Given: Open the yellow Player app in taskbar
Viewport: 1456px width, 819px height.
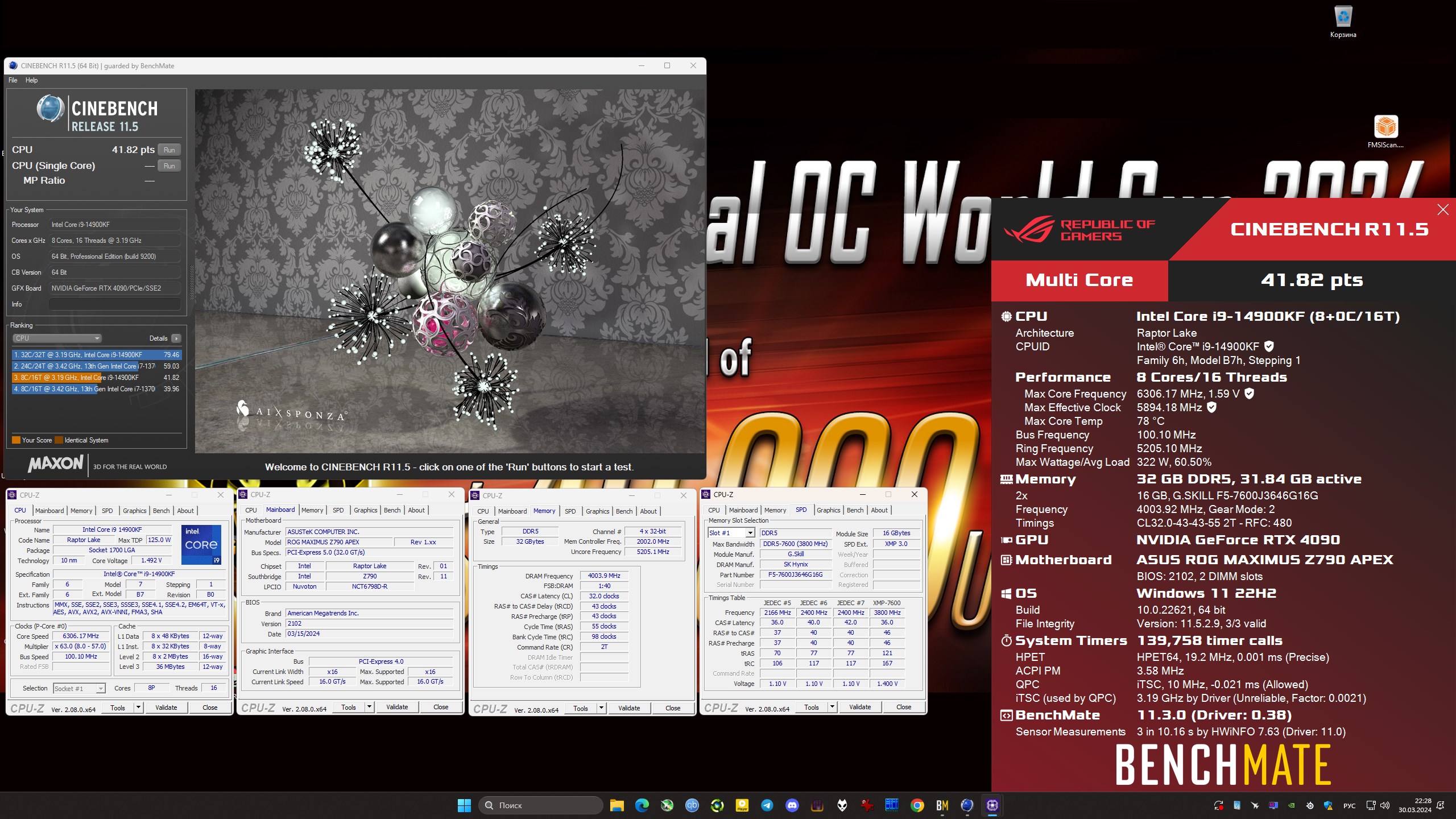Looking at the screenshot, I should 742,805.
